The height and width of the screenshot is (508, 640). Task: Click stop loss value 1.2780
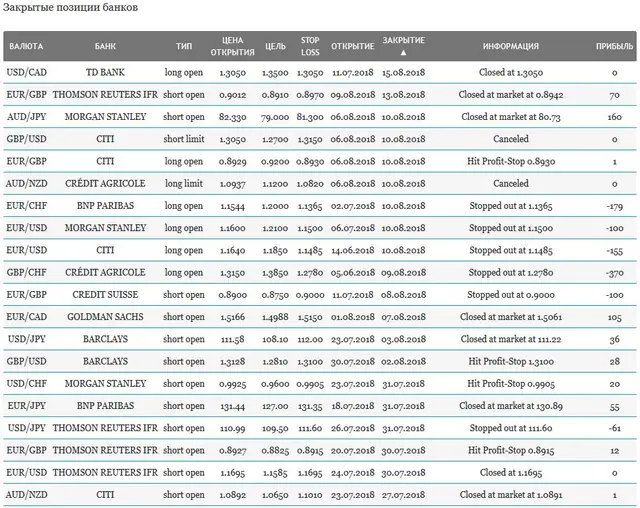tap(310, 273)
